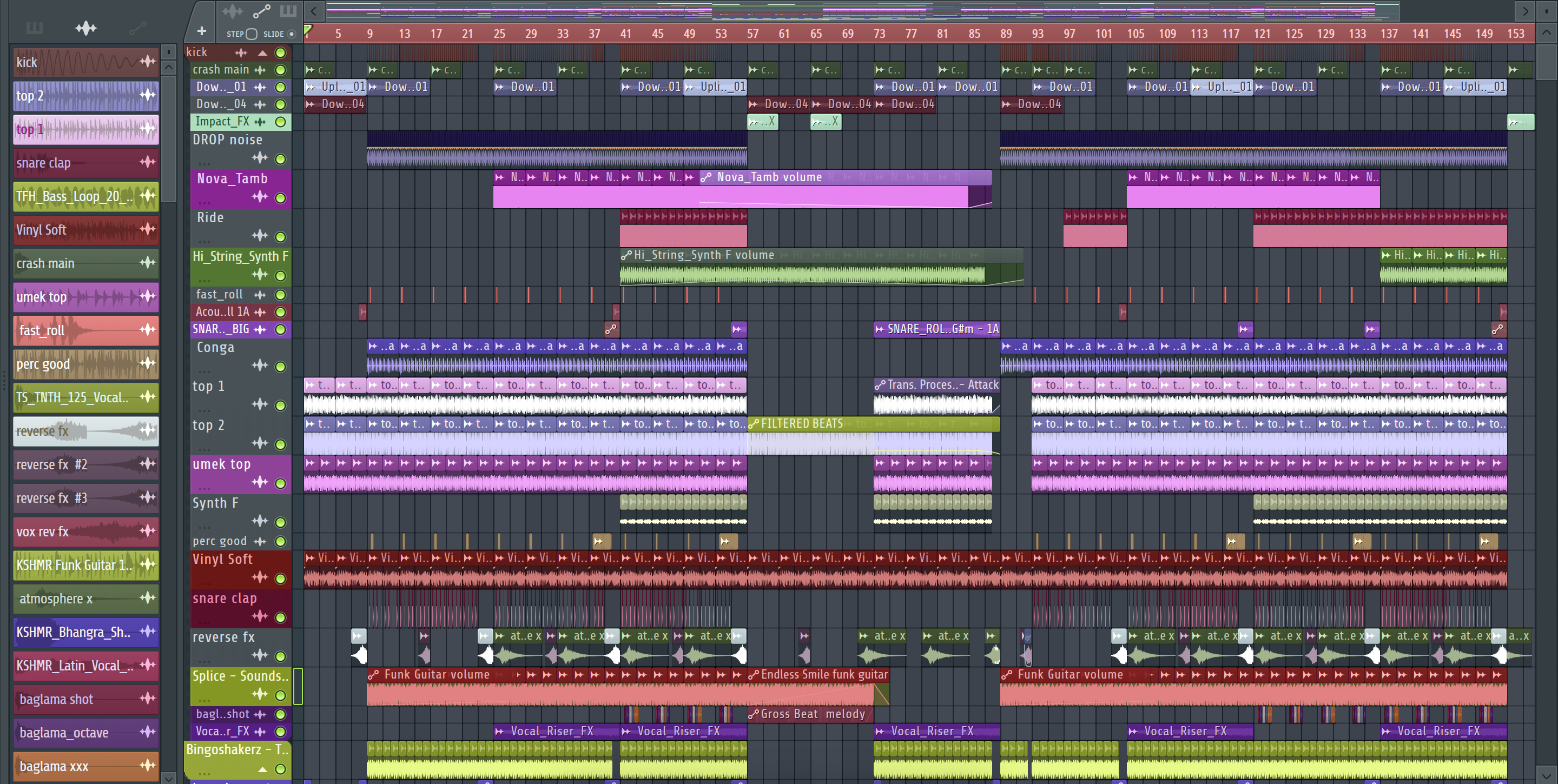Click the kick track waveform icon
Image resolution: width=1558 pixels, height=784 pixels.
tap(241, 52)
